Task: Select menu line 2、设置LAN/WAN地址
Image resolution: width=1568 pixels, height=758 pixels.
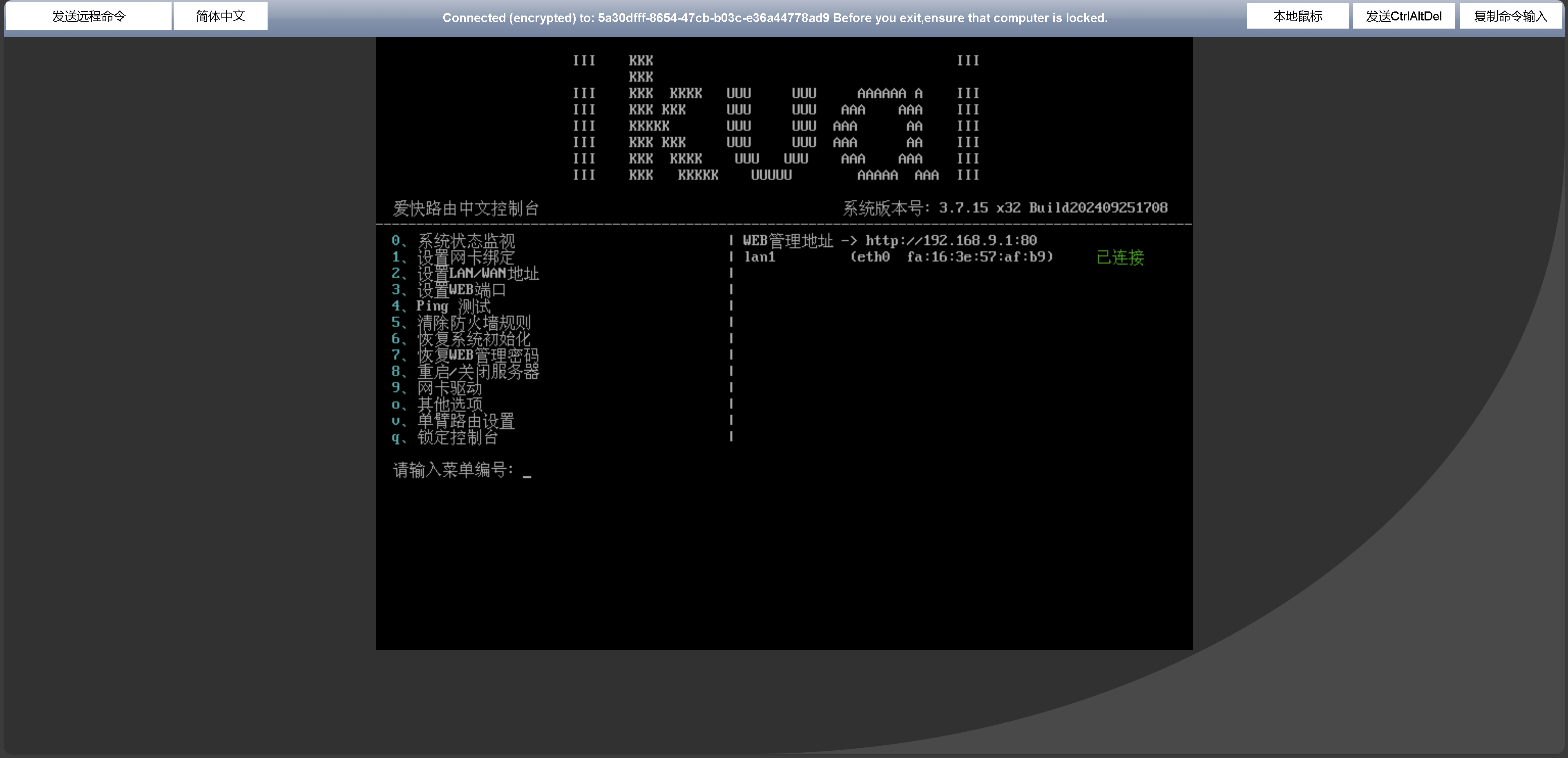Action: 465,274
